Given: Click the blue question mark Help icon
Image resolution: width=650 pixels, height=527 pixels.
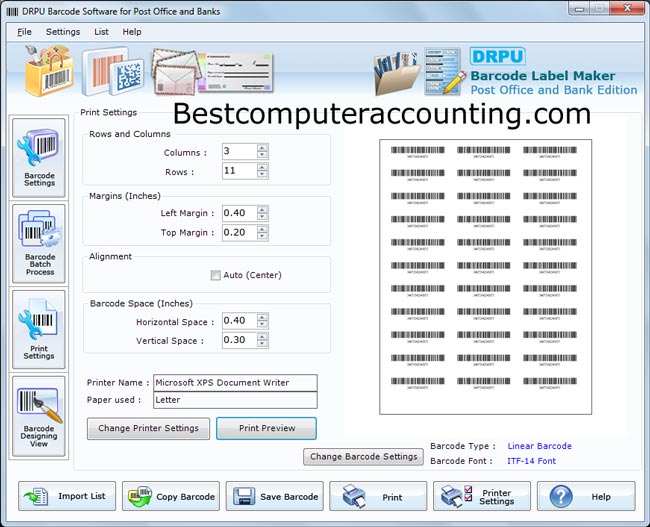Looking at the screenshot, I should [561, 496].
